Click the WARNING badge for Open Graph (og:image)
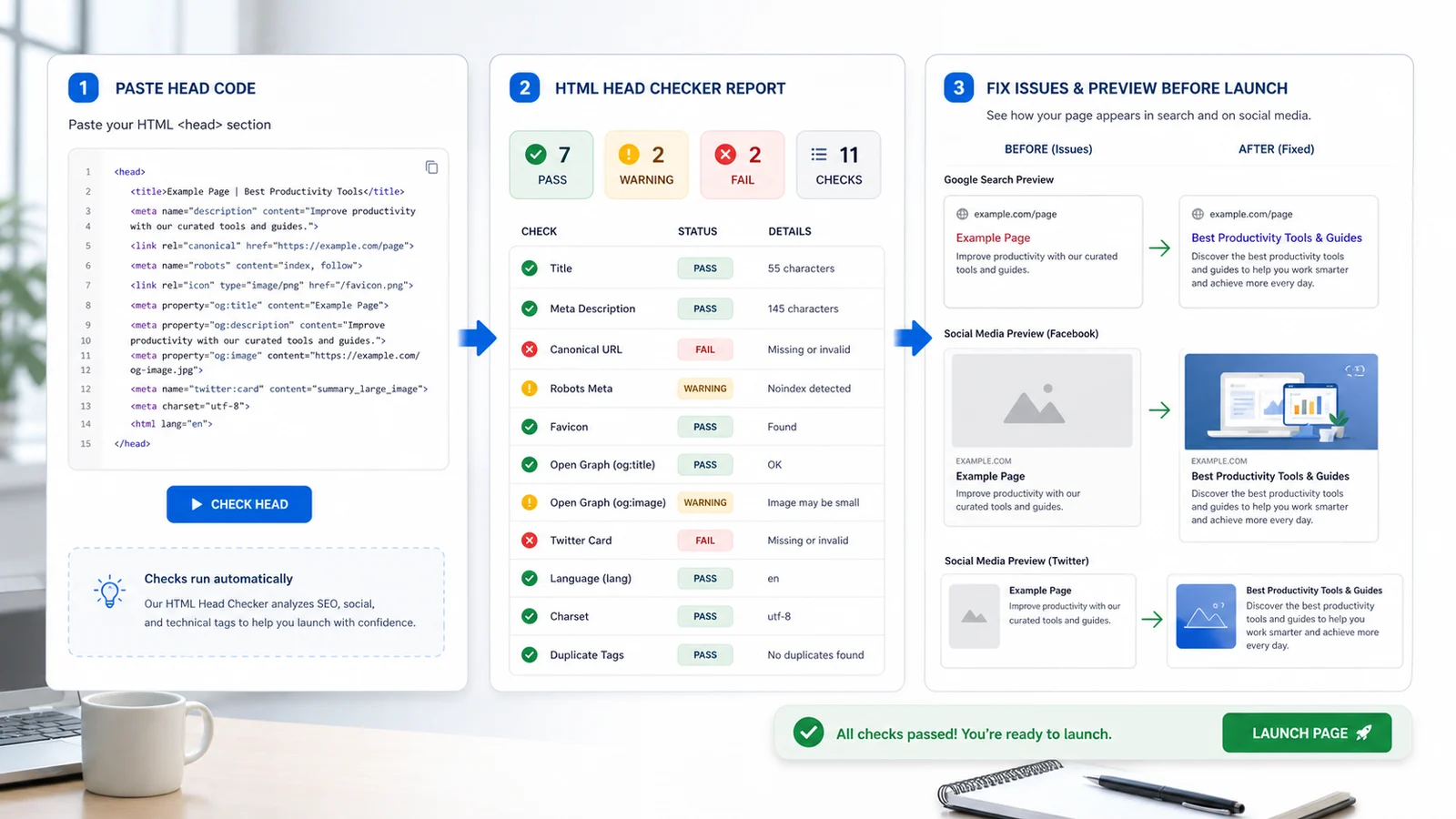The height and width of the screenshot is (819, 1456). pos(705,502)
